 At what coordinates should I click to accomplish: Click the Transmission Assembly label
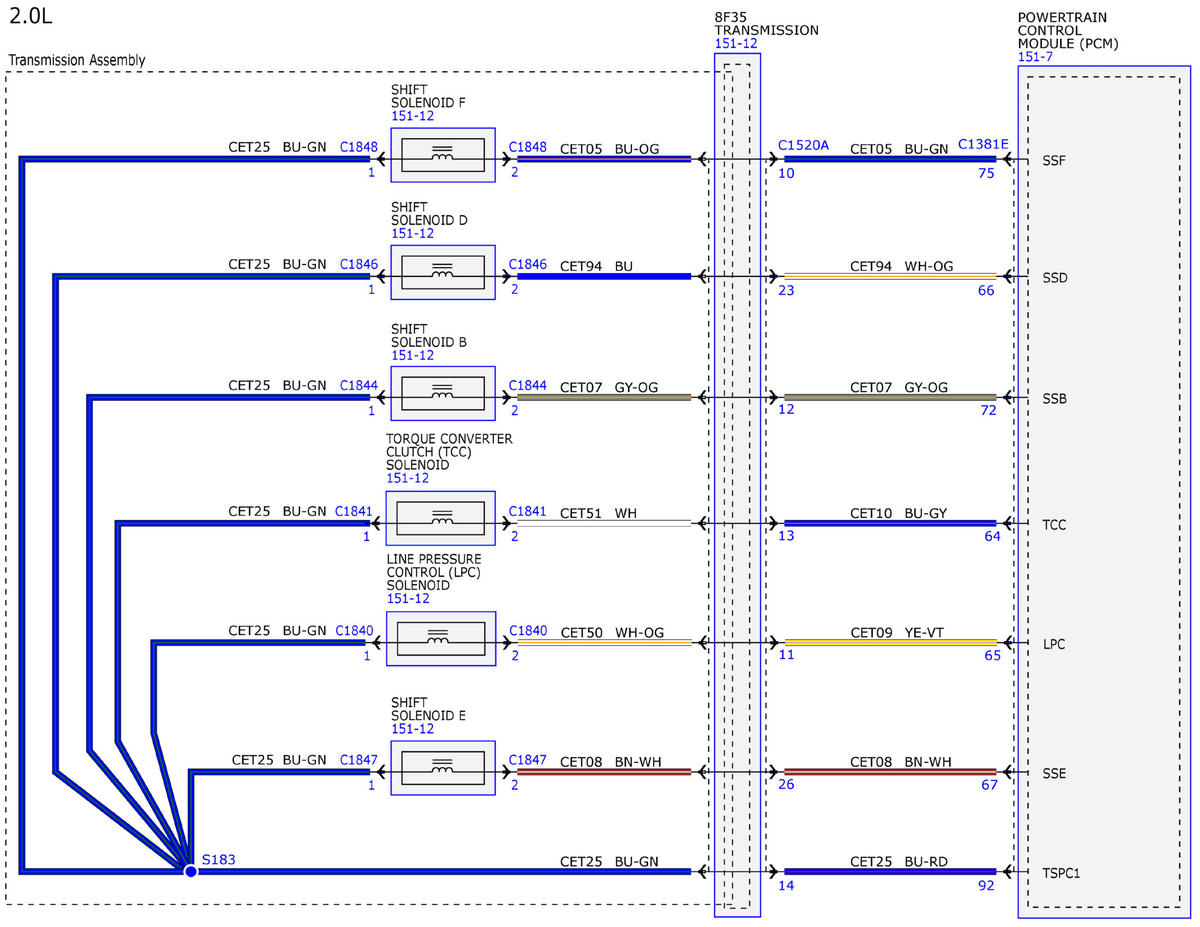click(x=76, y=60)
